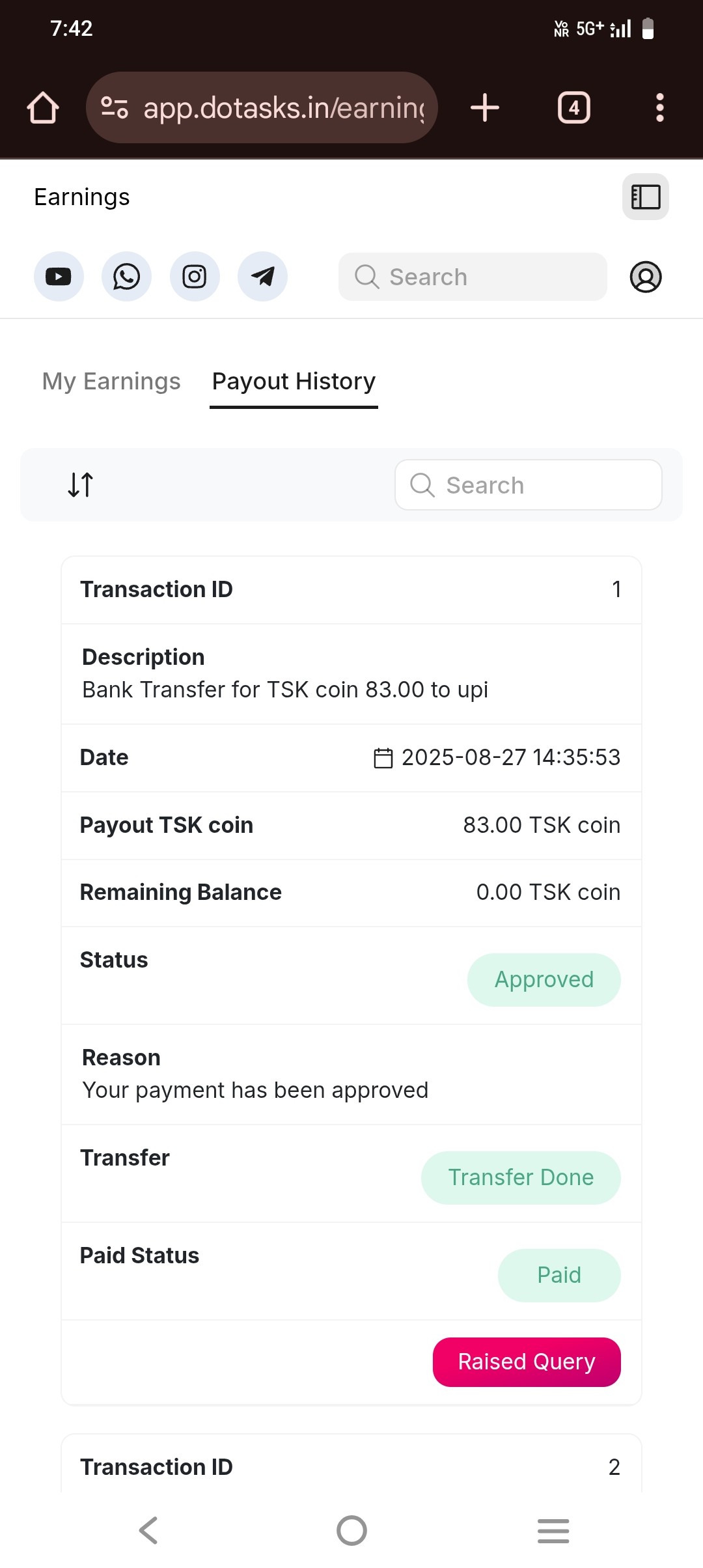This screenshot has height=1568, width=703.
Task: Open the user profile icon
Action: coord(645,277)
